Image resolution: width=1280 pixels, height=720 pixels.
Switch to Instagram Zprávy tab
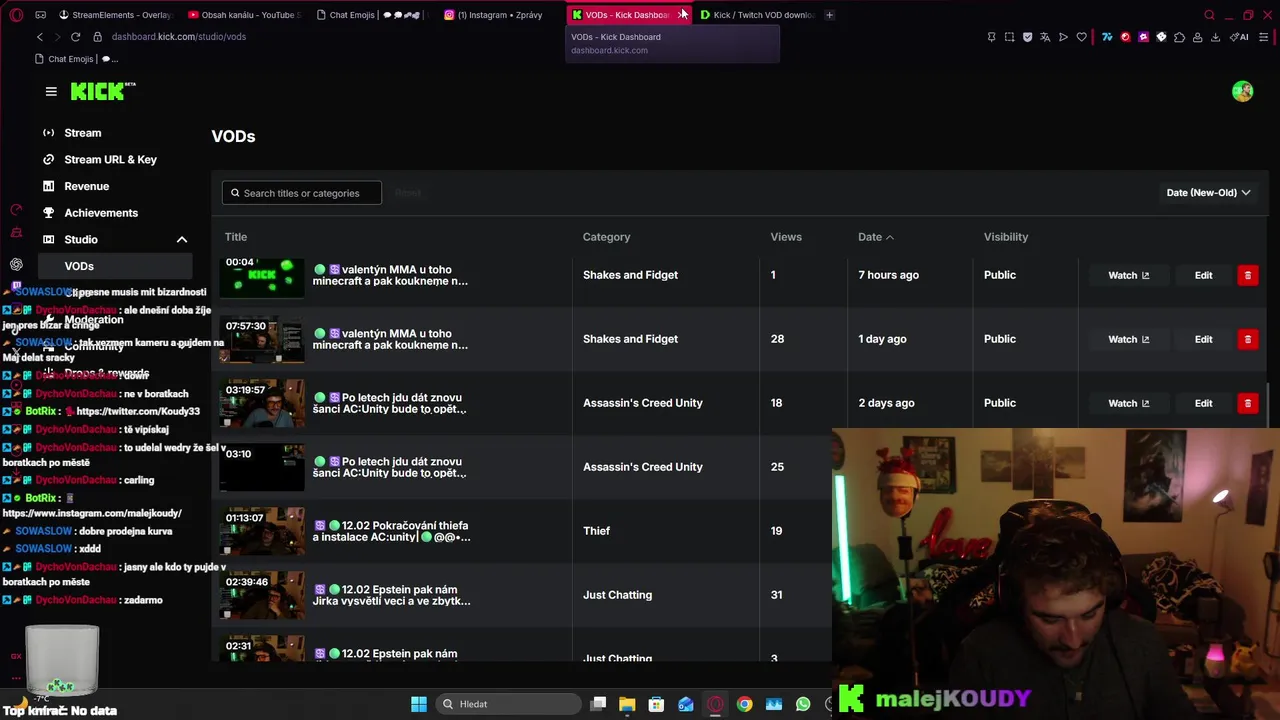tap(500, 15)
